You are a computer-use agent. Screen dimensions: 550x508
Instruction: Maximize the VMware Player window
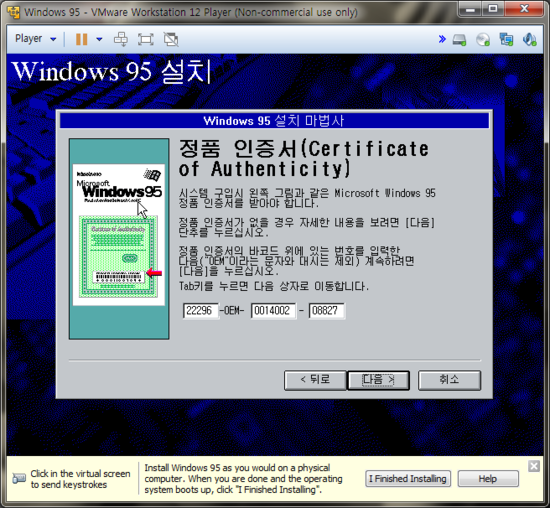click(x=493, y=9)
